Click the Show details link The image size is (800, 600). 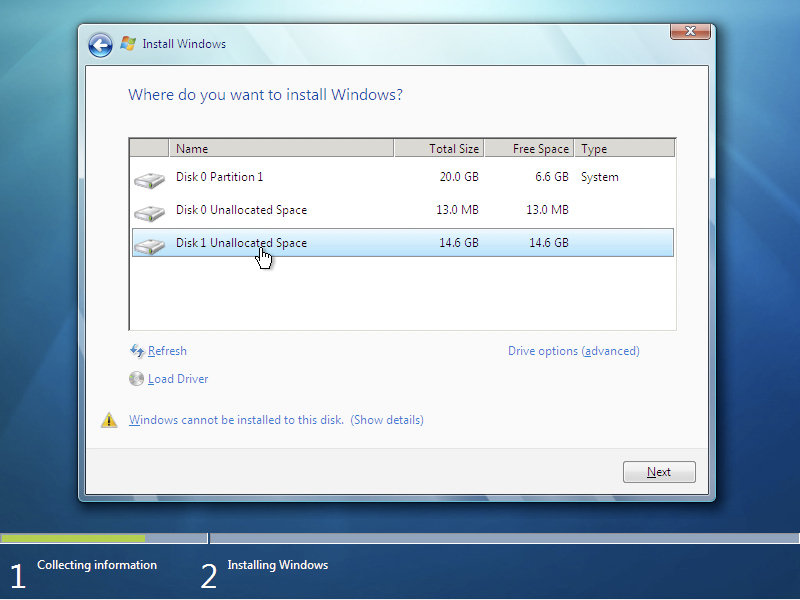click(387, 420)
